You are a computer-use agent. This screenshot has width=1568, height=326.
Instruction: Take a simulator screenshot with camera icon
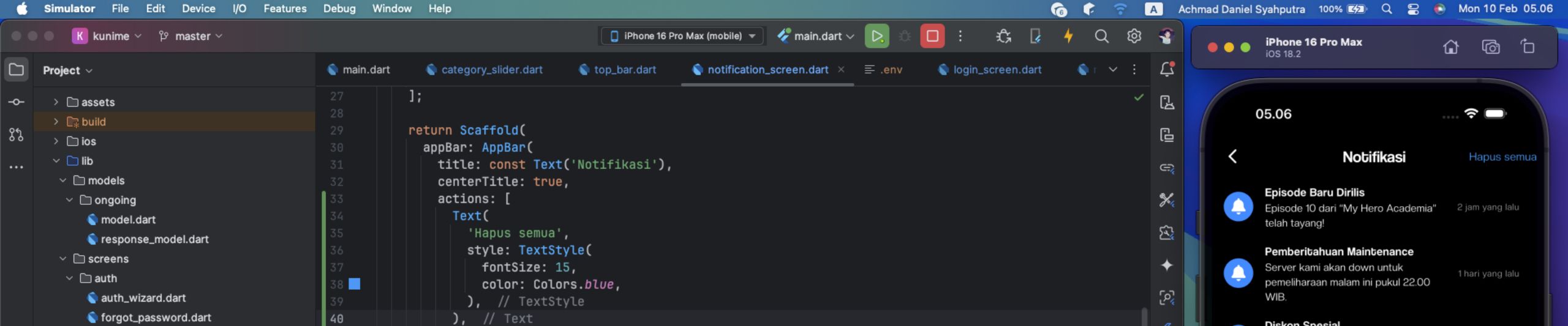click(1490, 47)
